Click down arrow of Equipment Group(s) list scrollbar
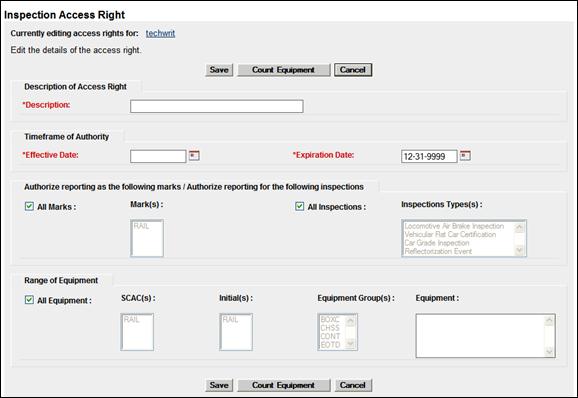Viewport: 578px width, 398px height. click(351, 344)
